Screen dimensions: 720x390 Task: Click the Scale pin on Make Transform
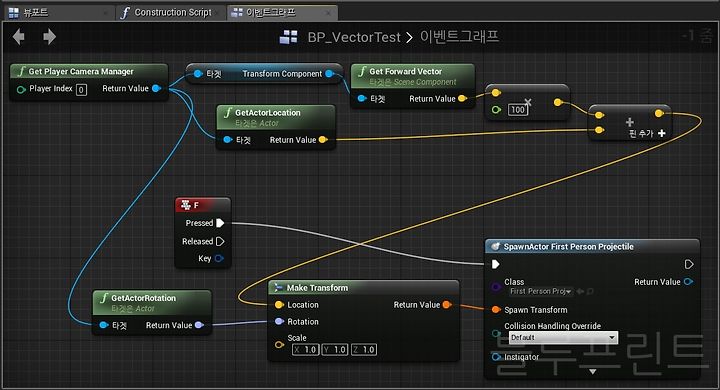279,344
